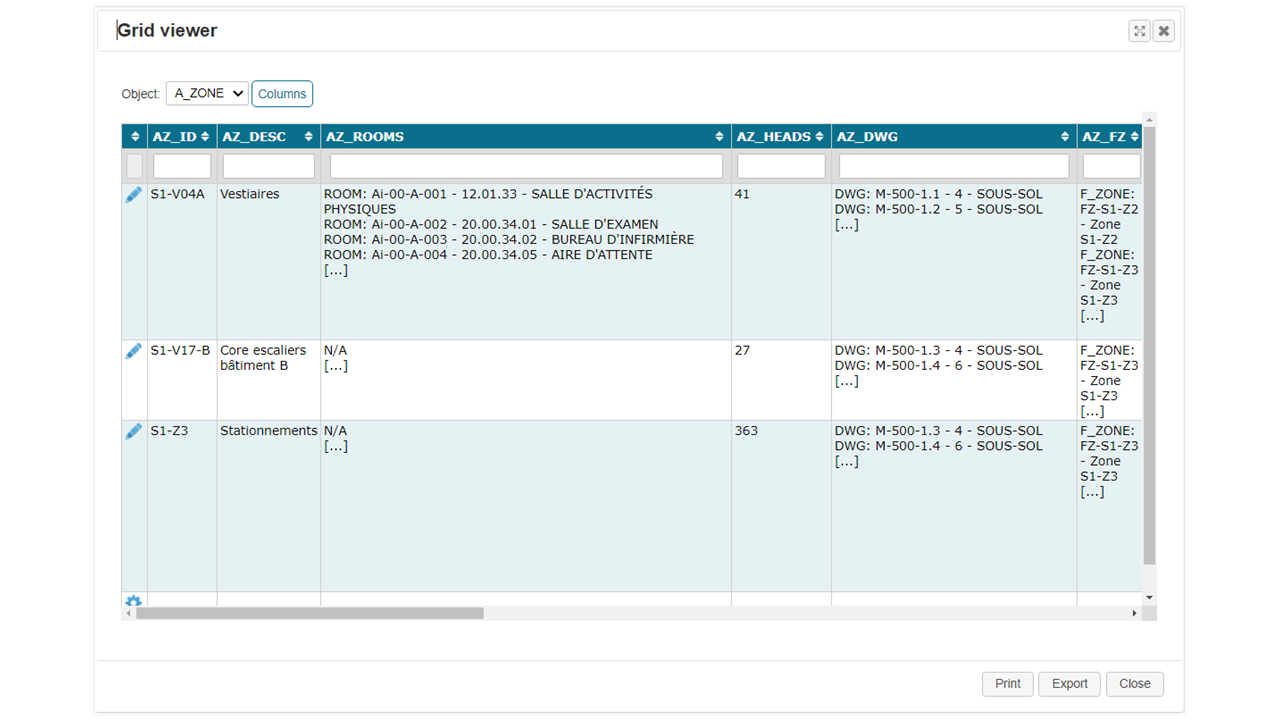Click the pencil icon for row S1-V17-B
This screenshot has width=1280, height=720.
(133, 351)
